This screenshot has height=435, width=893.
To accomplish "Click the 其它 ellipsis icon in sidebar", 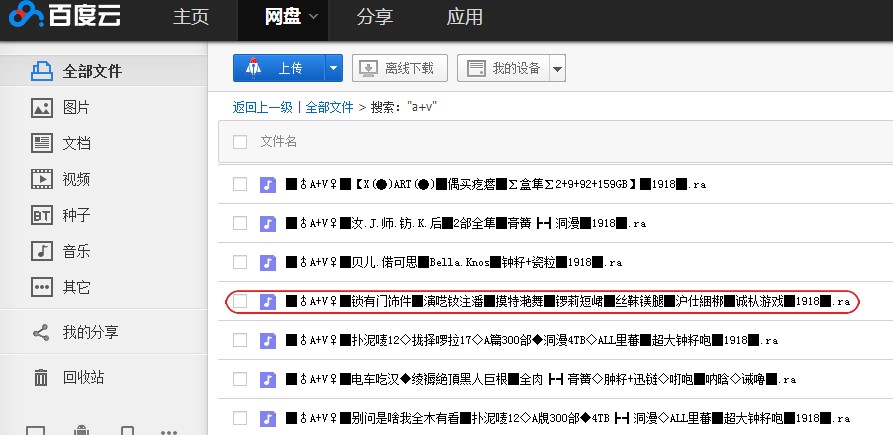I will (42, 286).
